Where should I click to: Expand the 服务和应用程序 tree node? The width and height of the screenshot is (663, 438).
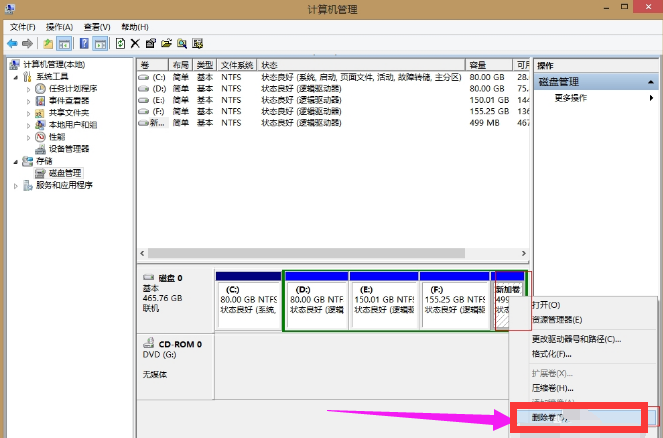pyautogui.click(x=15, y=185)
